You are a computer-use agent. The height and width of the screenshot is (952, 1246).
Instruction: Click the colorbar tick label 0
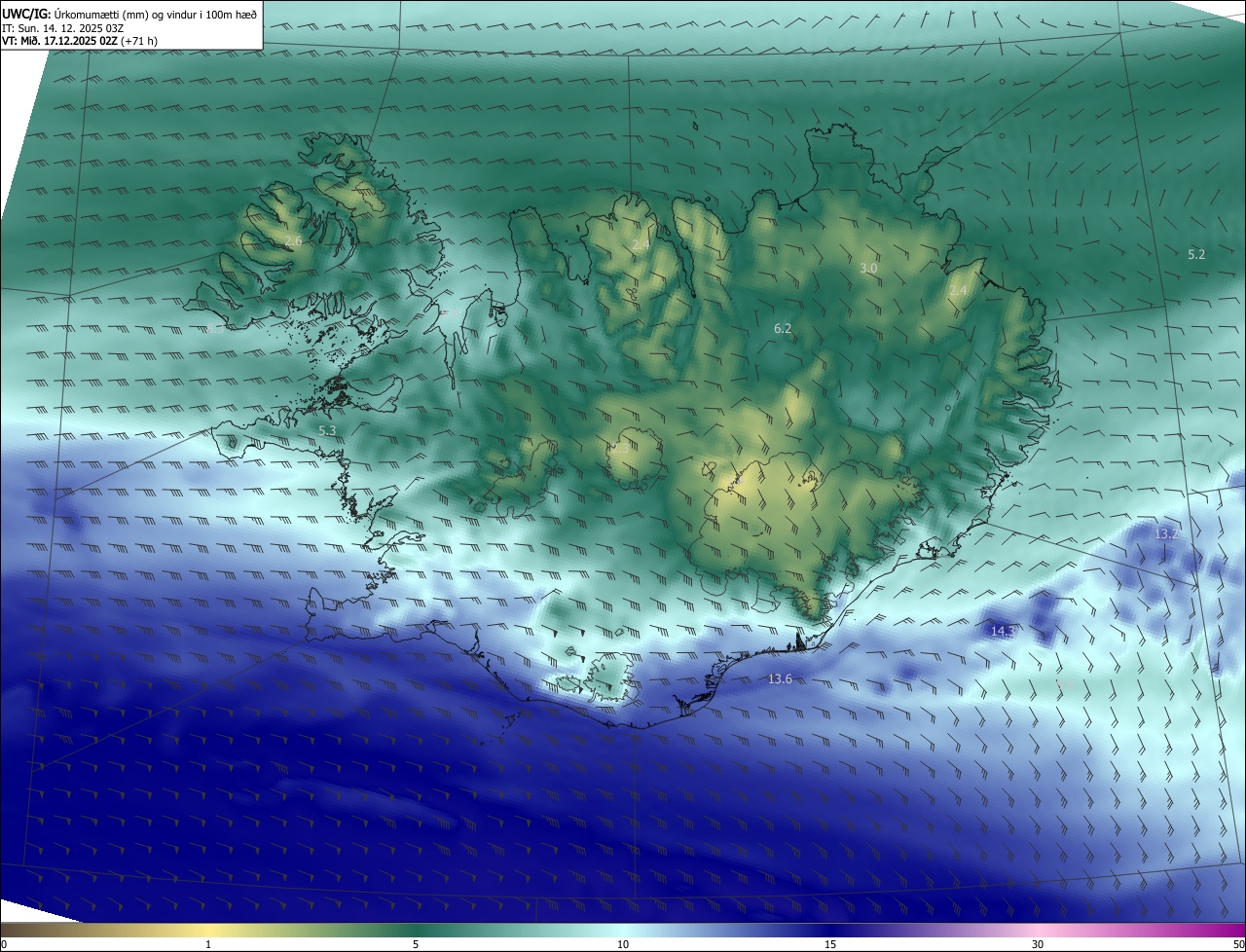4,944
